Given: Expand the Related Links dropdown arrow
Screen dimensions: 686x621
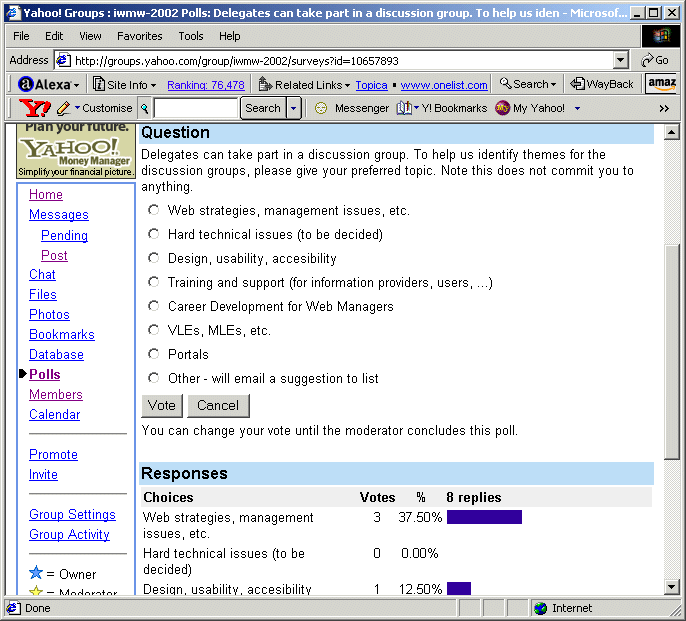Looking at the screenshot, I should [347, 85].
